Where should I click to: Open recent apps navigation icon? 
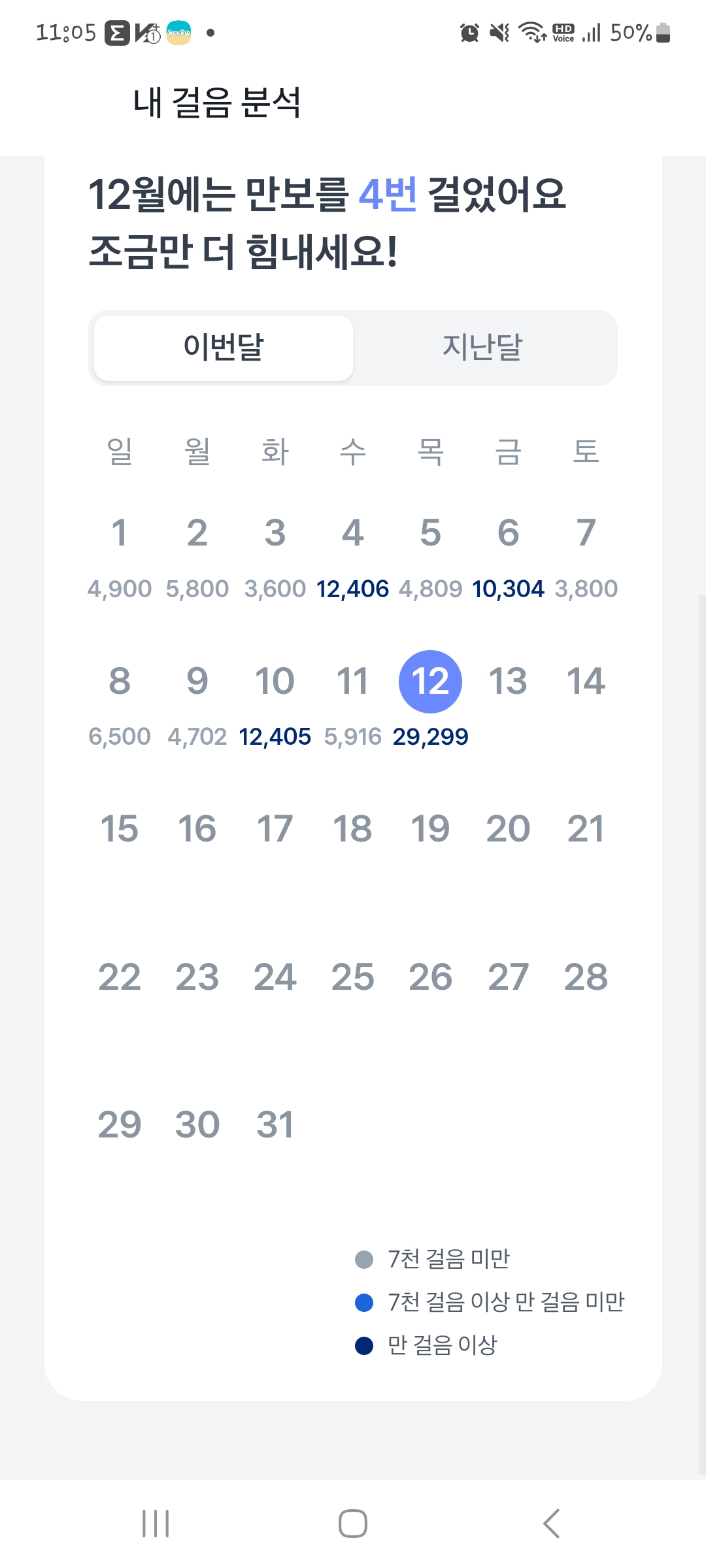click(x=156, y=1524)
